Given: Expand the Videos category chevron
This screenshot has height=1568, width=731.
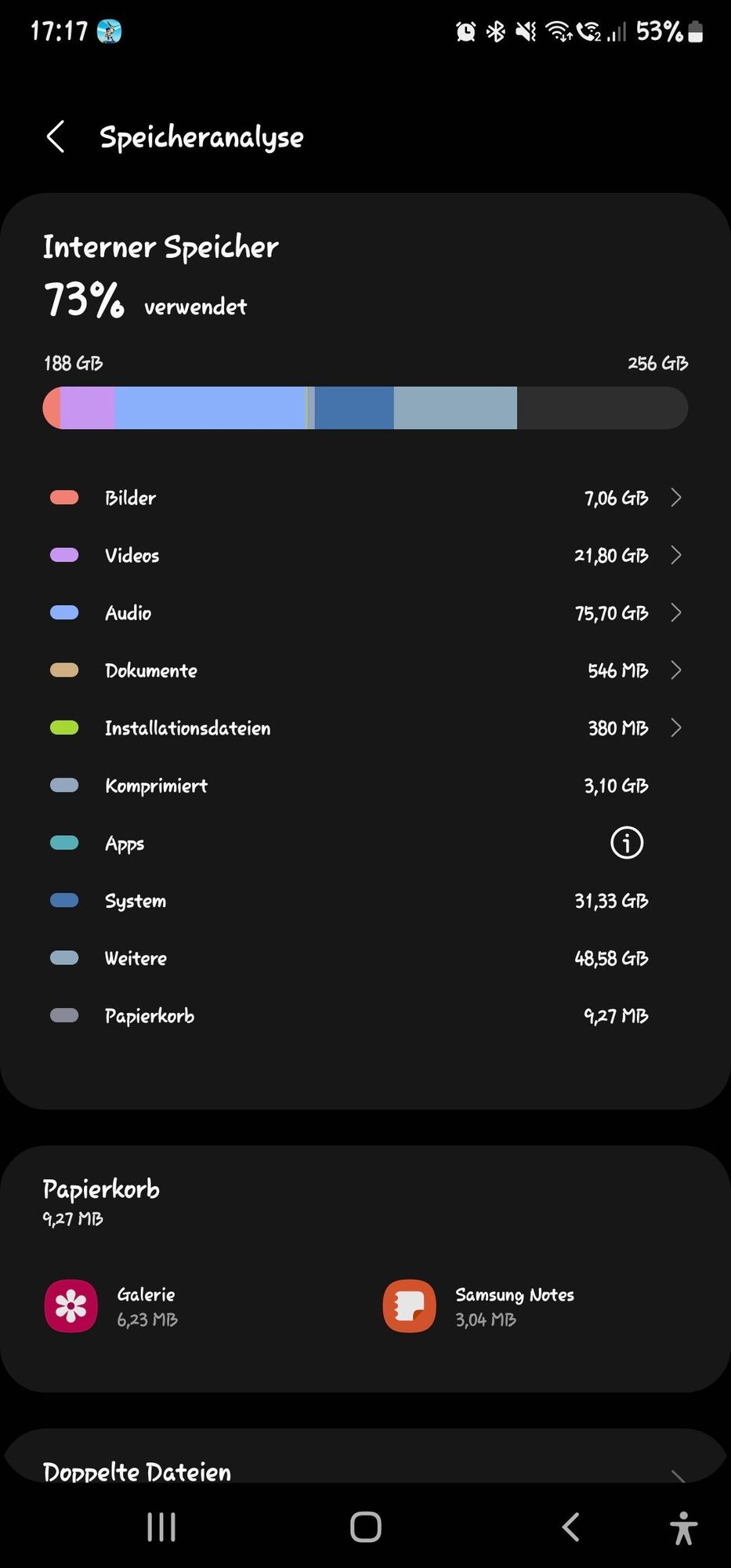Looking at the screenshot, I should 676,555.
